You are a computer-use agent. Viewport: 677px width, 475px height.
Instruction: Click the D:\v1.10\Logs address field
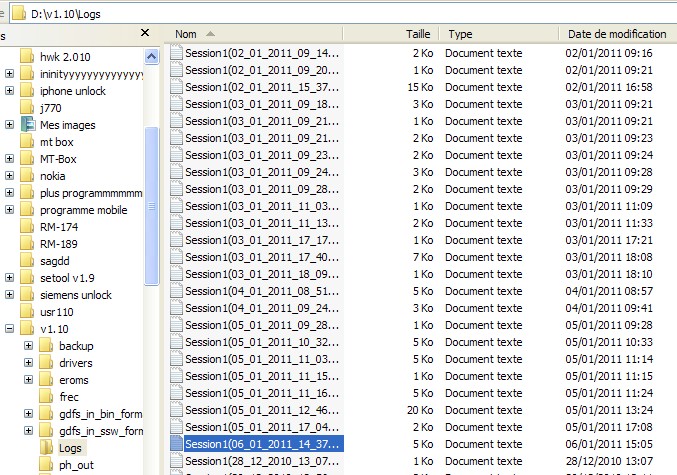point(345,13)
